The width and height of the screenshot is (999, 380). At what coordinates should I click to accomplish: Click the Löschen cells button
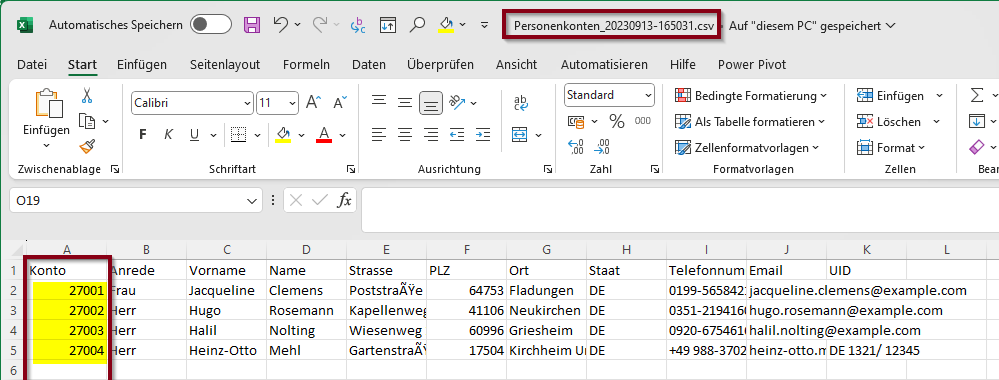pos(889,121)
